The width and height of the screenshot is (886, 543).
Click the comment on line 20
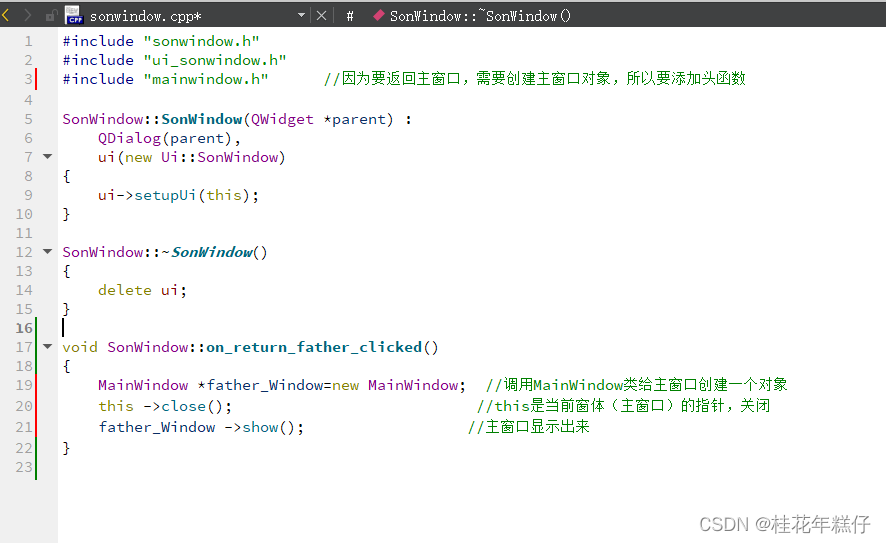pos(623,406)
